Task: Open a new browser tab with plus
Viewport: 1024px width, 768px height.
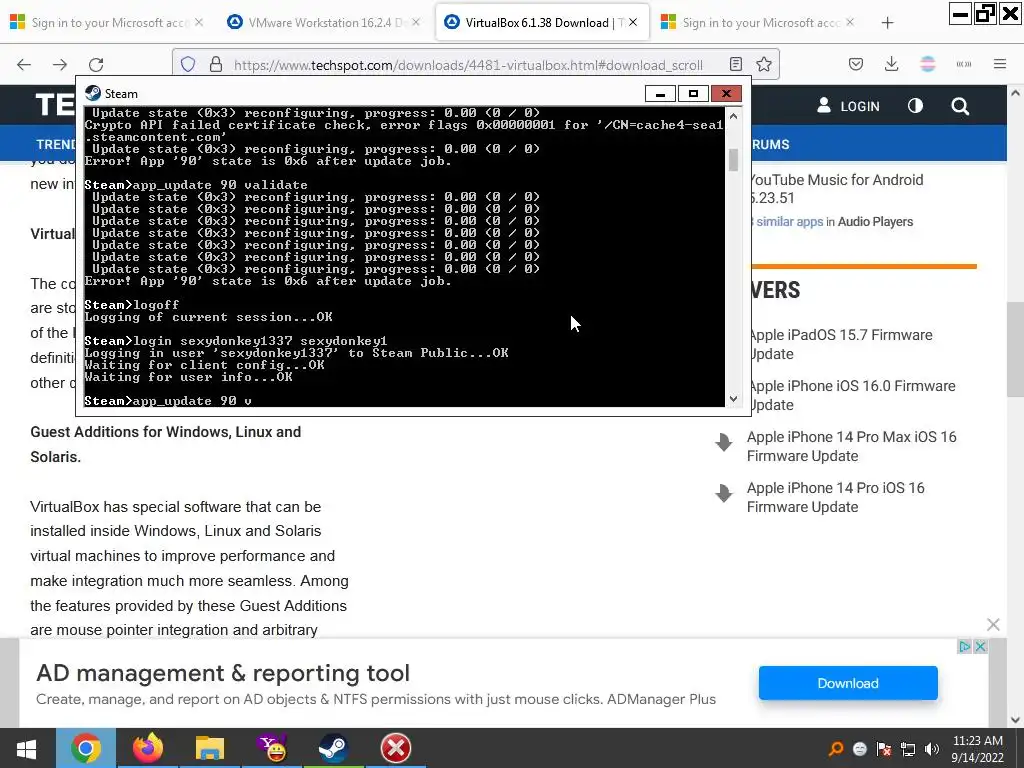Action: [887, 23]
